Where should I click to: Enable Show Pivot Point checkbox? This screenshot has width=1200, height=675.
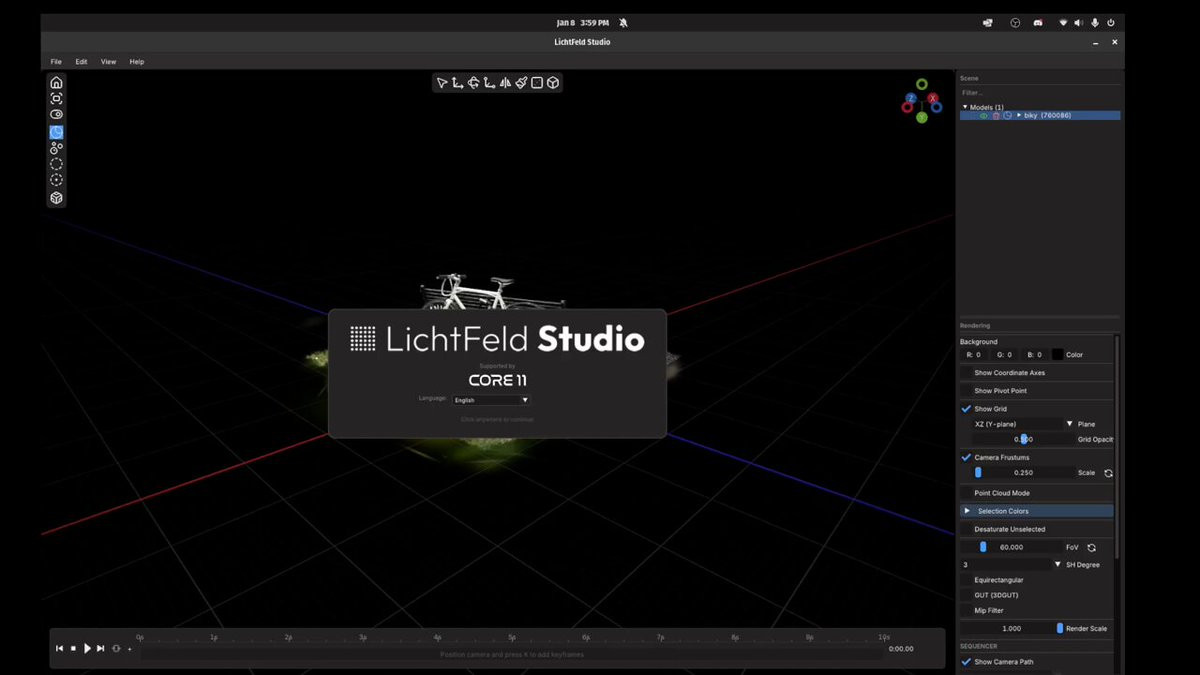pos(966,391)
